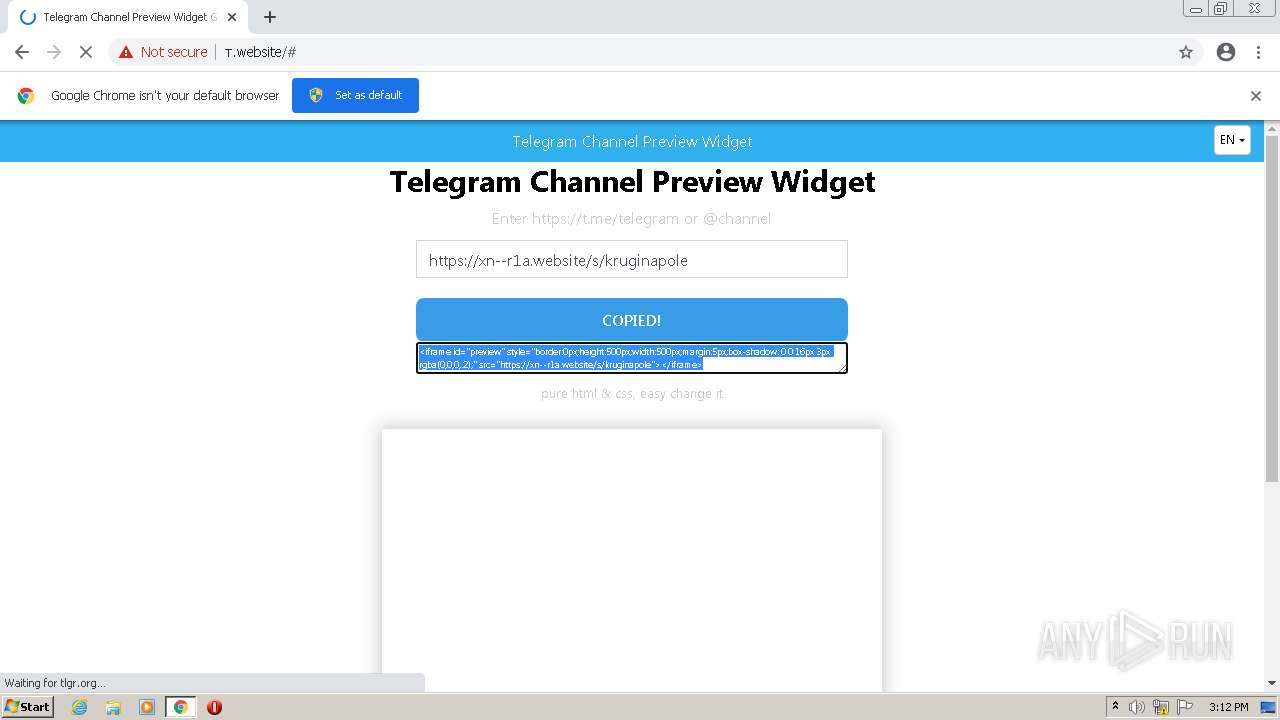Show hidden tray icons arrow
This screenshot has width=1280, height=720.
pos(1115,706)
